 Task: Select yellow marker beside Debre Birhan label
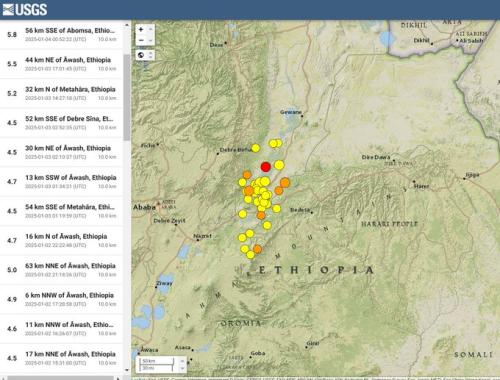pyautogui.click(x=256, y=148)
